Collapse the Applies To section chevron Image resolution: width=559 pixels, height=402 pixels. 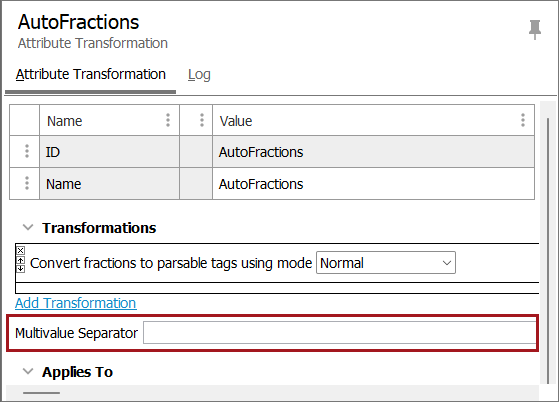(28, 372)
